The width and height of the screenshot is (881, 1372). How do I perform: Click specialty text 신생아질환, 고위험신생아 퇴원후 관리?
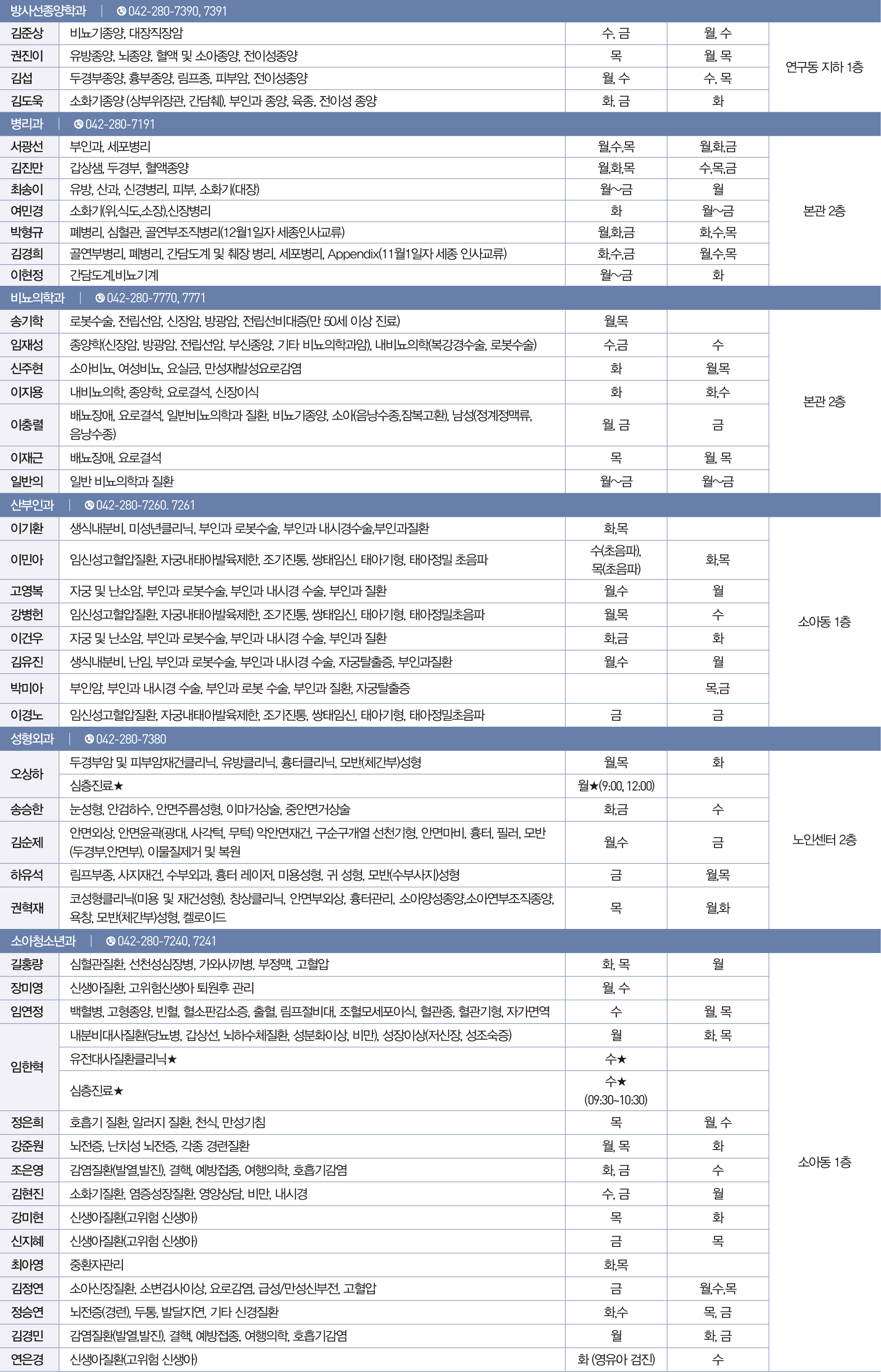pyautogui.click(x=162, y=988)
